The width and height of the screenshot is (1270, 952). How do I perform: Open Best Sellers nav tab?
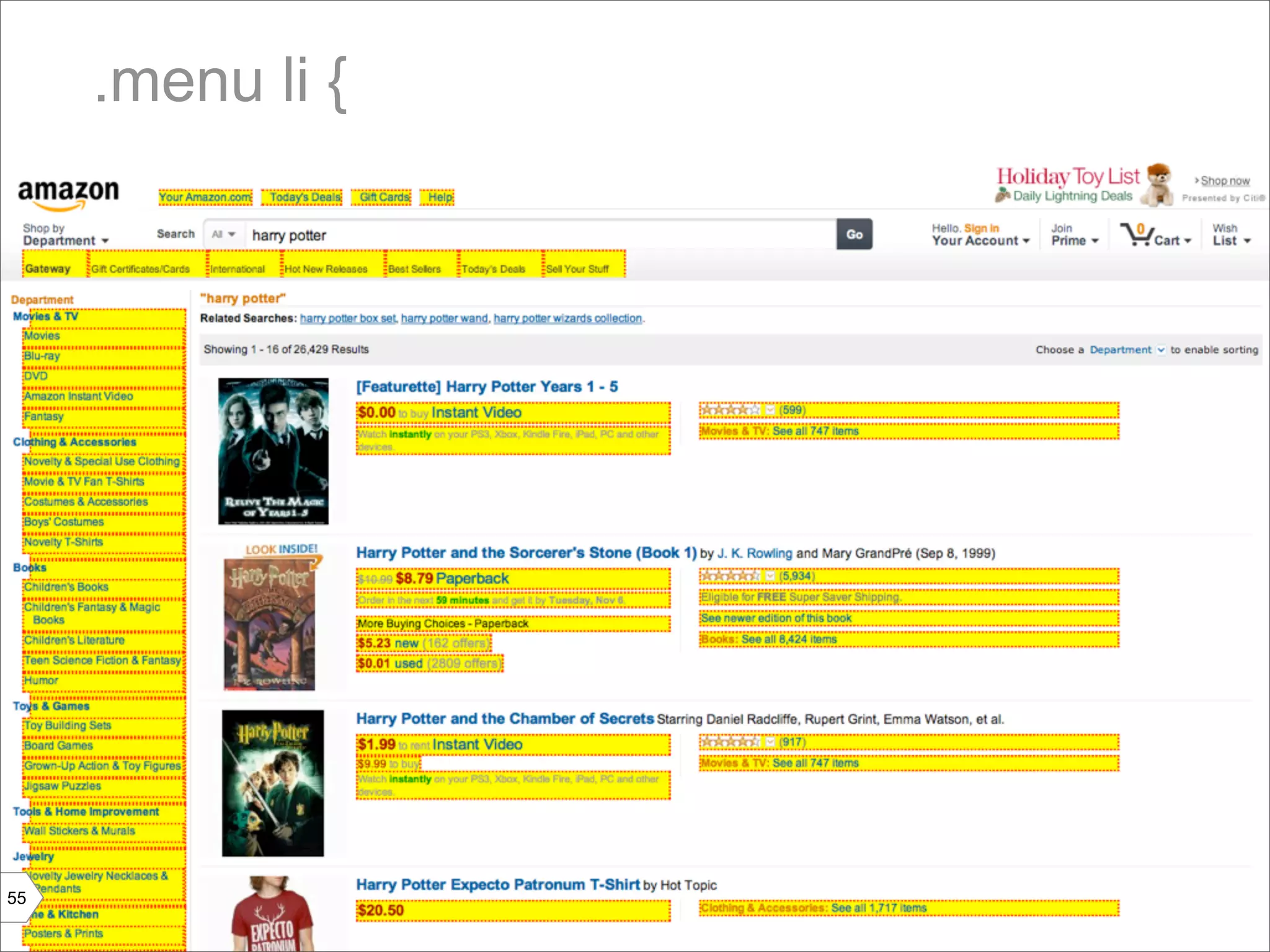click(x=414, y=269)
